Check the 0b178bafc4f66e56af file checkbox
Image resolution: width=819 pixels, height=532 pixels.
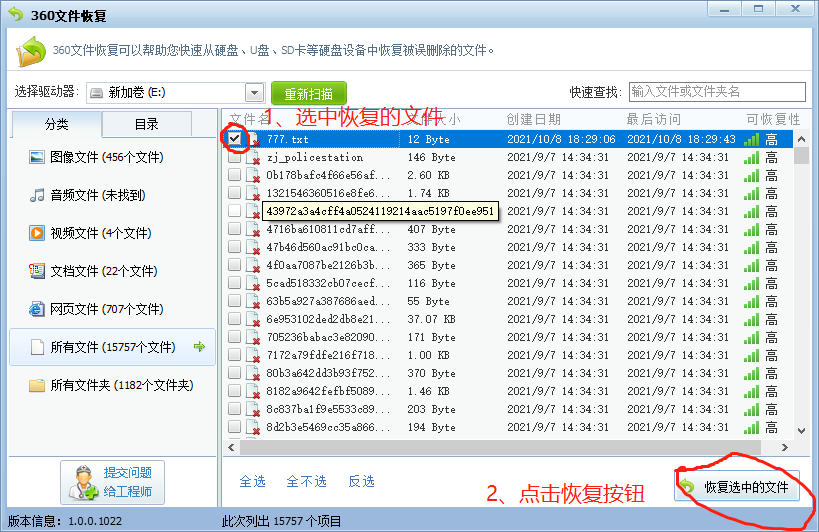[235, 175]
